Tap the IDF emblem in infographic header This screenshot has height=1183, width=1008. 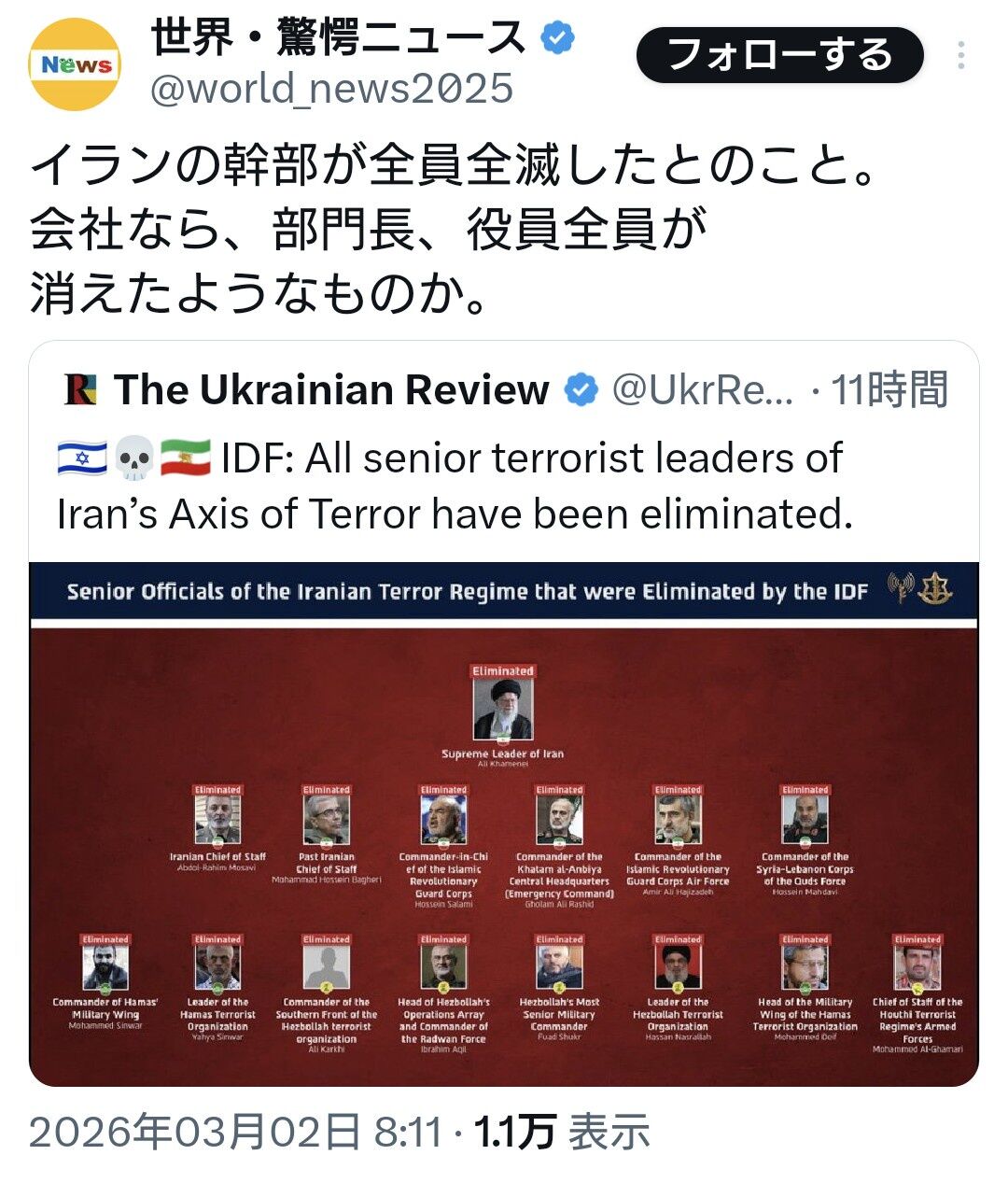click(x=935, y=589)
